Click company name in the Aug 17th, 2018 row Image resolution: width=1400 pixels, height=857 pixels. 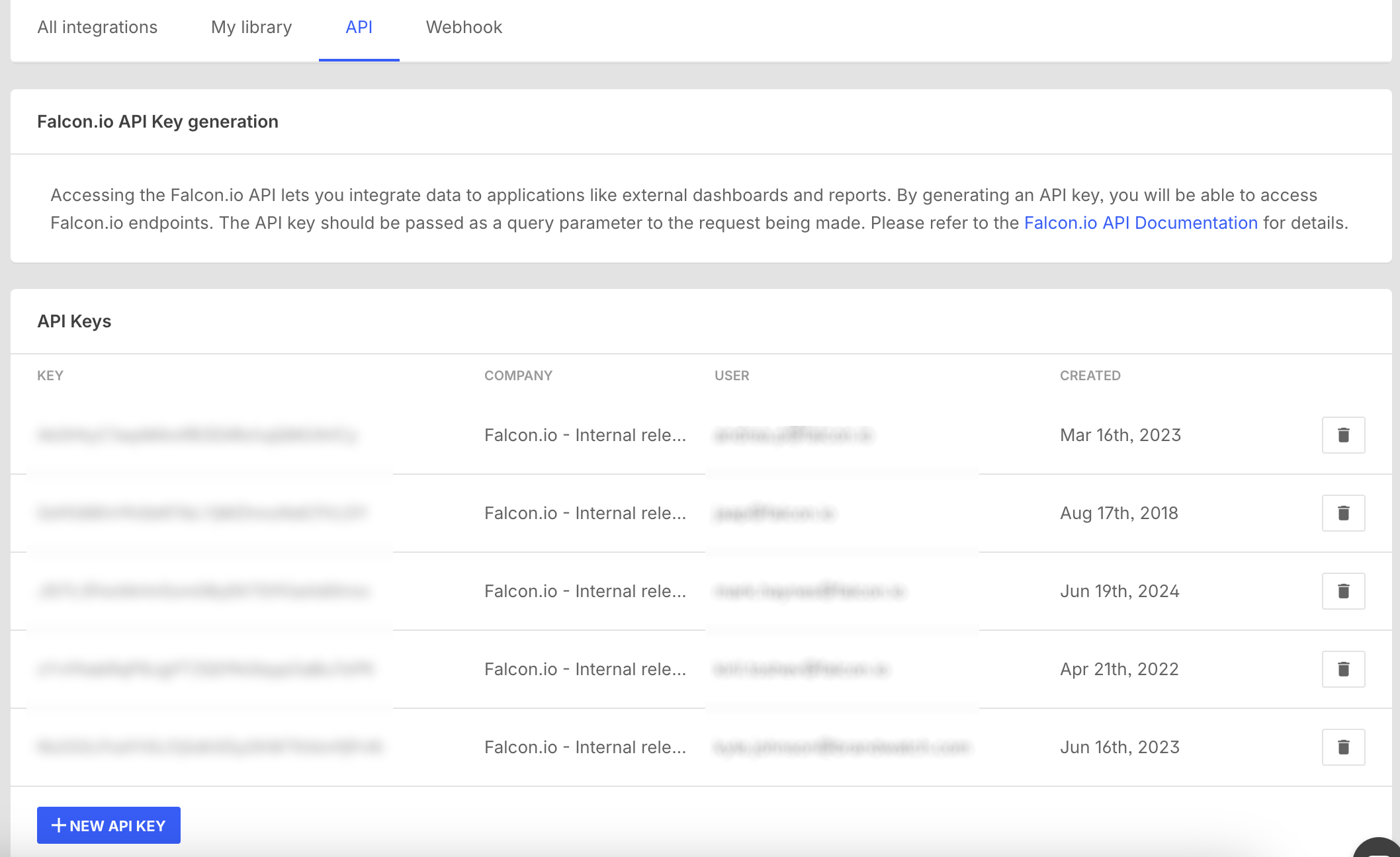coord(585,513)
